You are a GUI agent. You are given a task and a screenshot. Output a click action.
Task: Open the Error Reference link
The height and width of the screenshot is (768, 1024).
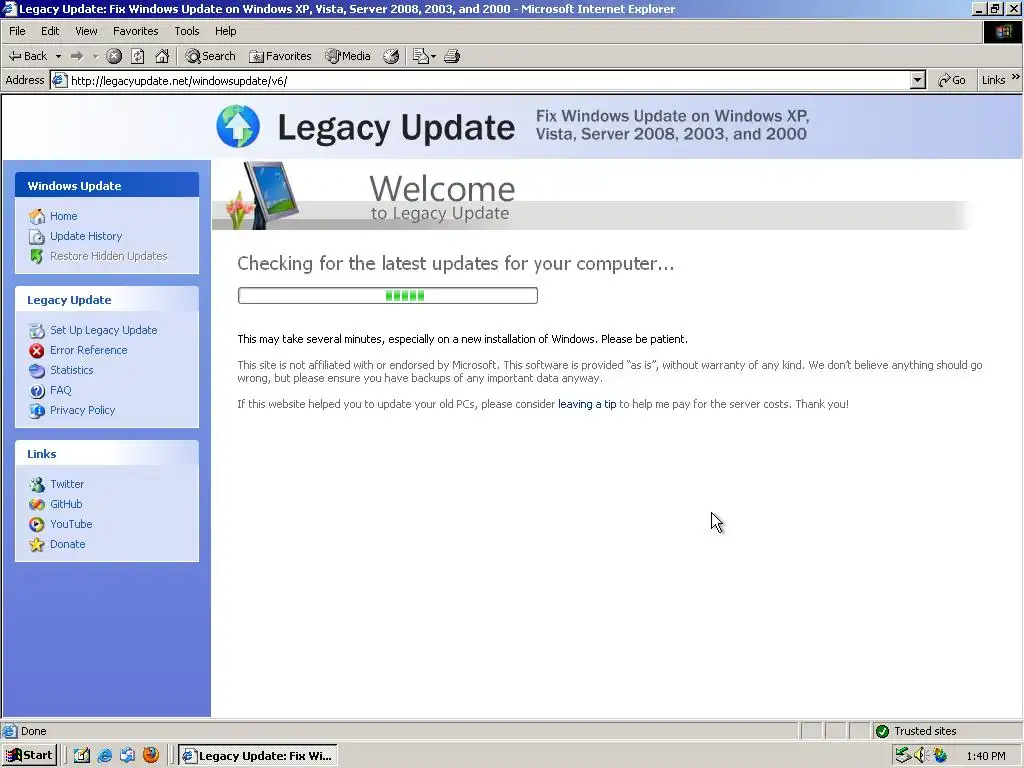pyautogui.click(x=89, y=350)
